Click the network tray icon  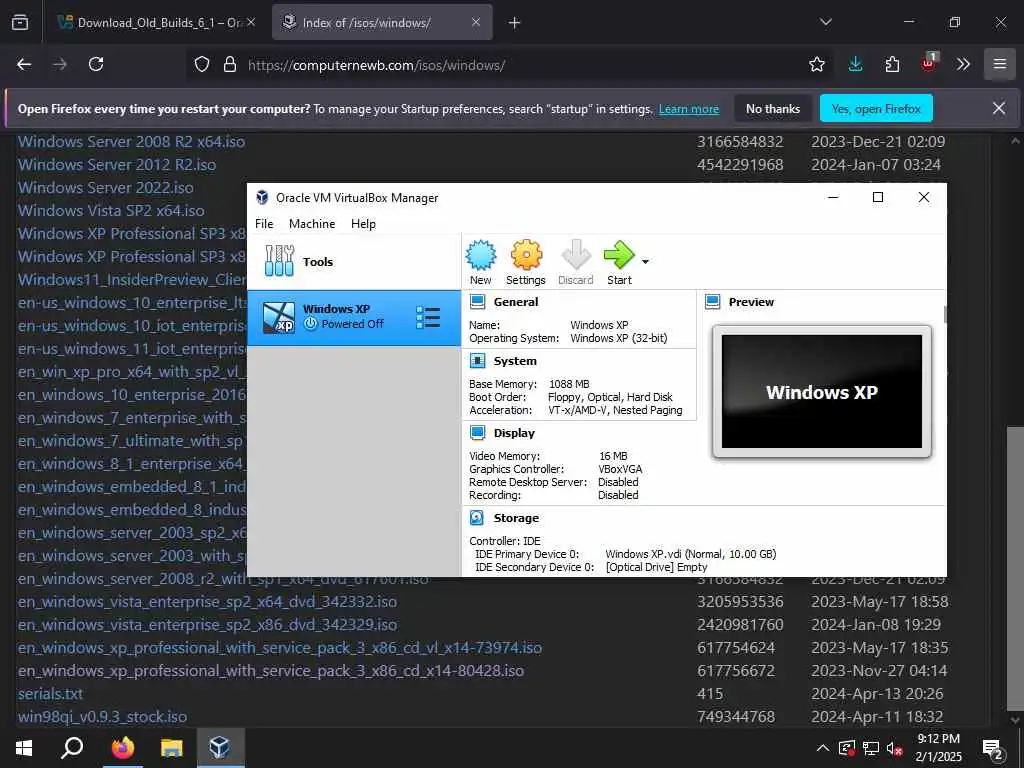pyautogui.click(x=871, y=748)
